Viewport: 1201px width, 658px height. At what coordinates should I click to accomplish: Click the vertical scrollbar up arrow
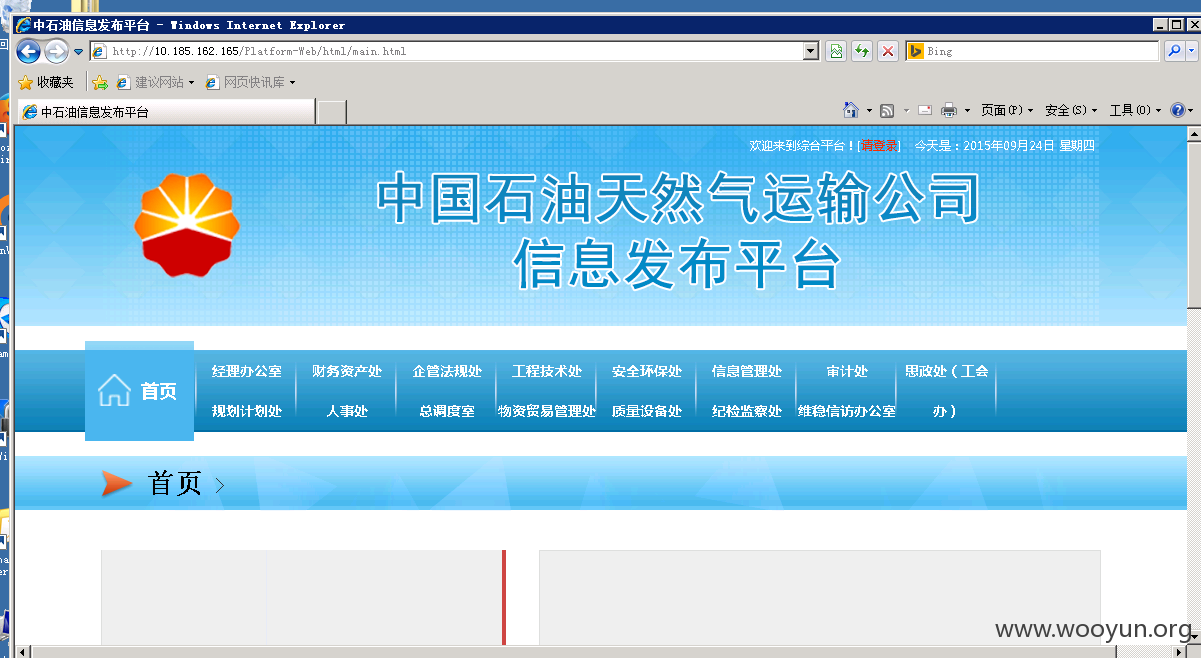point(1193,134)
